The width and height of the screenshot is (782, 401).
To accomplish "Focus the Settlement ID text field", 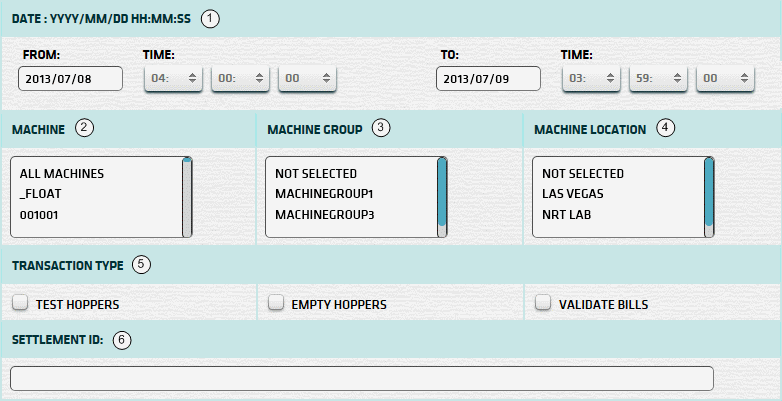I will coord(361,378).
